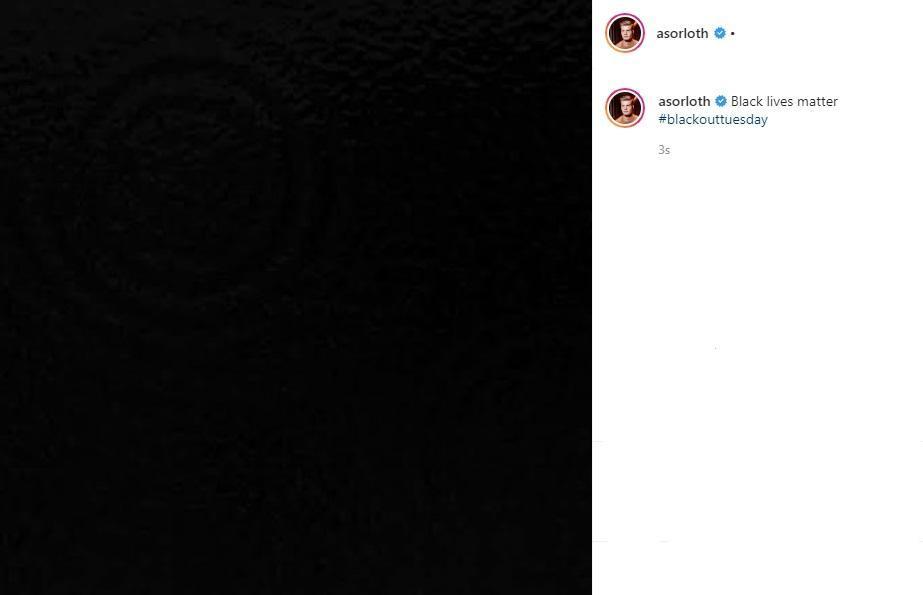Screen dimensions: 923x595
Task: Click the dot separator after the header badge
Action: (x=732, y=34)
